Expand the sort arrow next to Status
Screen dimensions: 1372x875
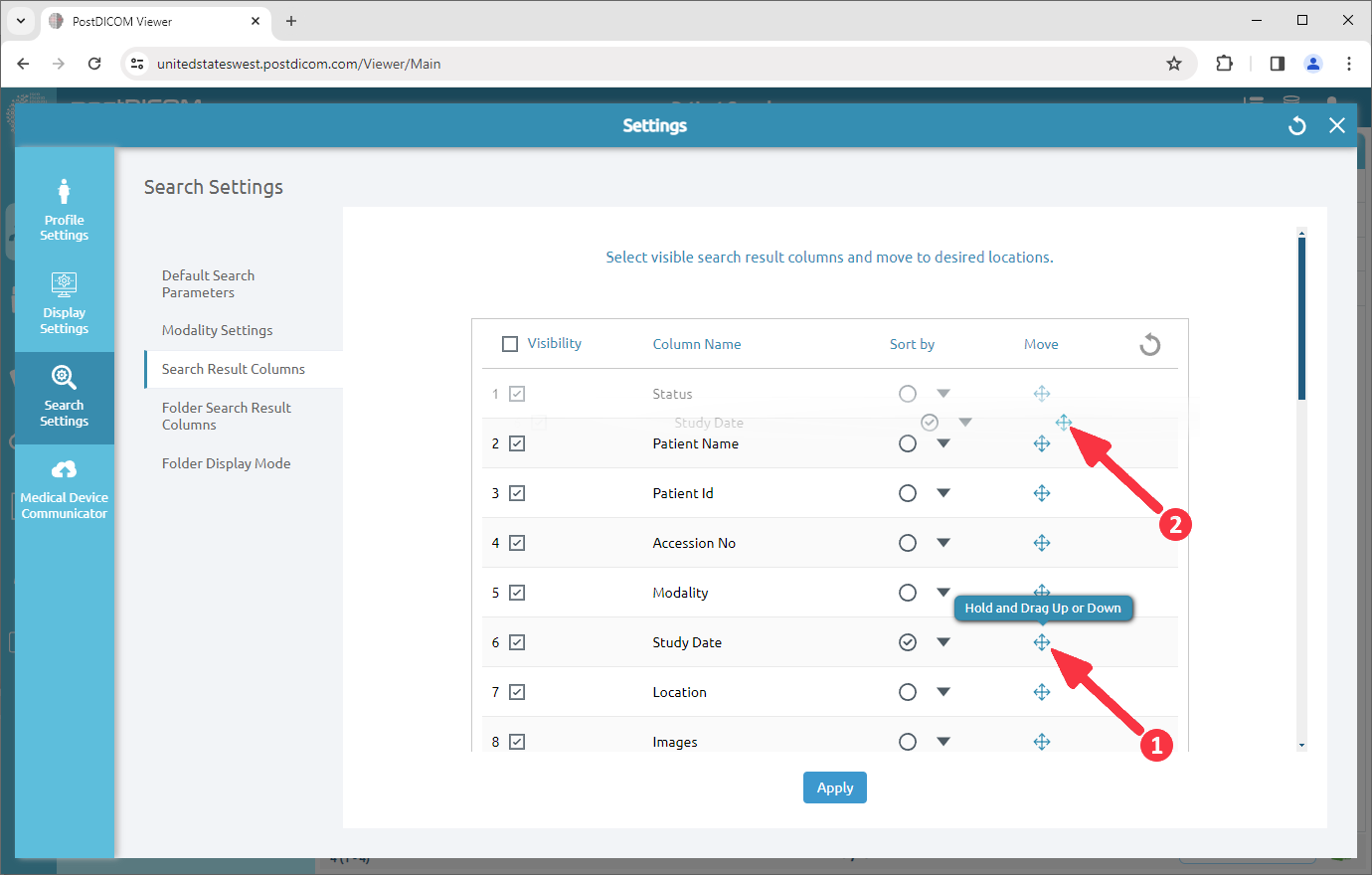click(x=943, y=393)
